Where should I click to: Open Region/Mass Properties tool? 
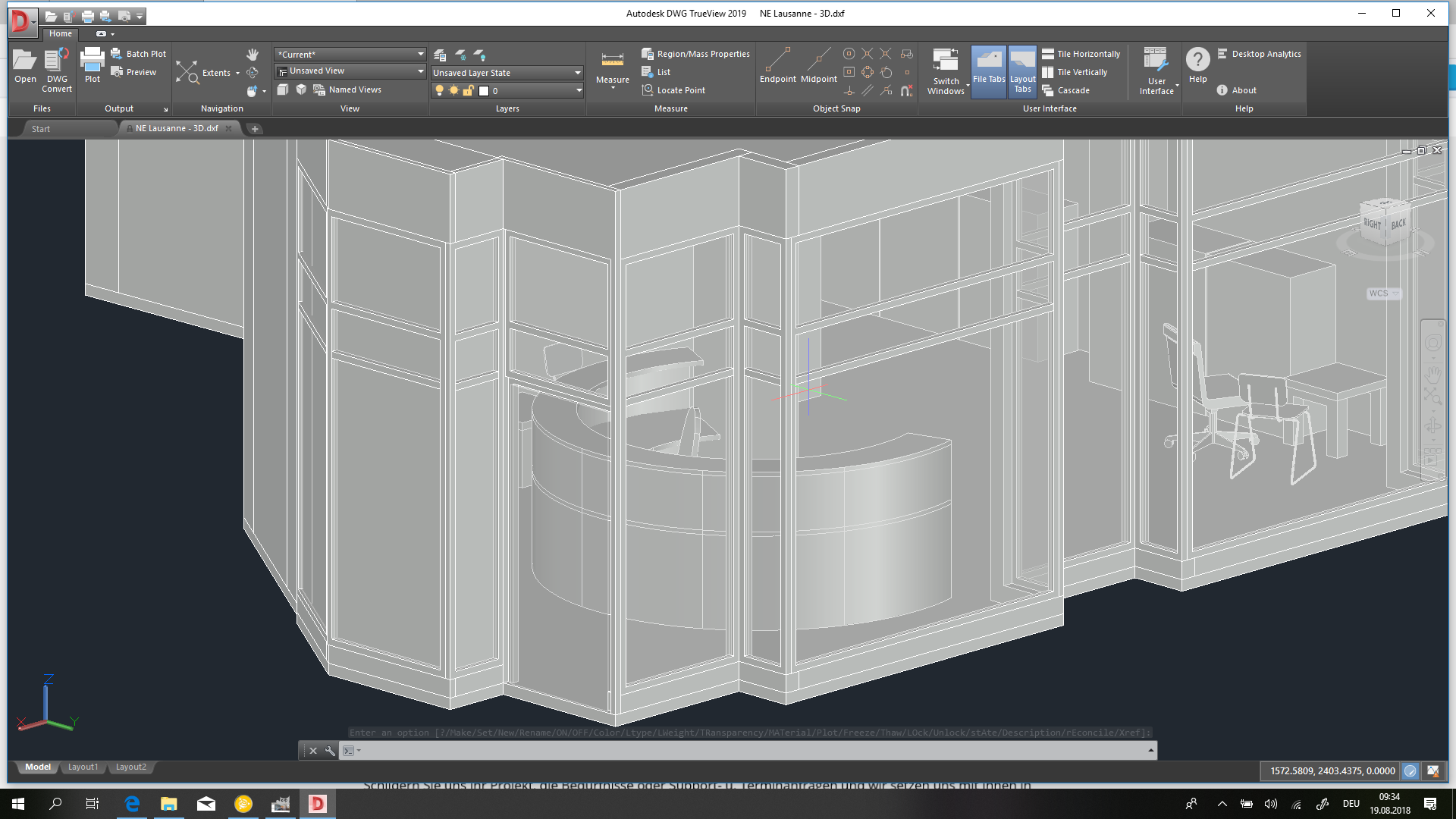pos(695,54)
